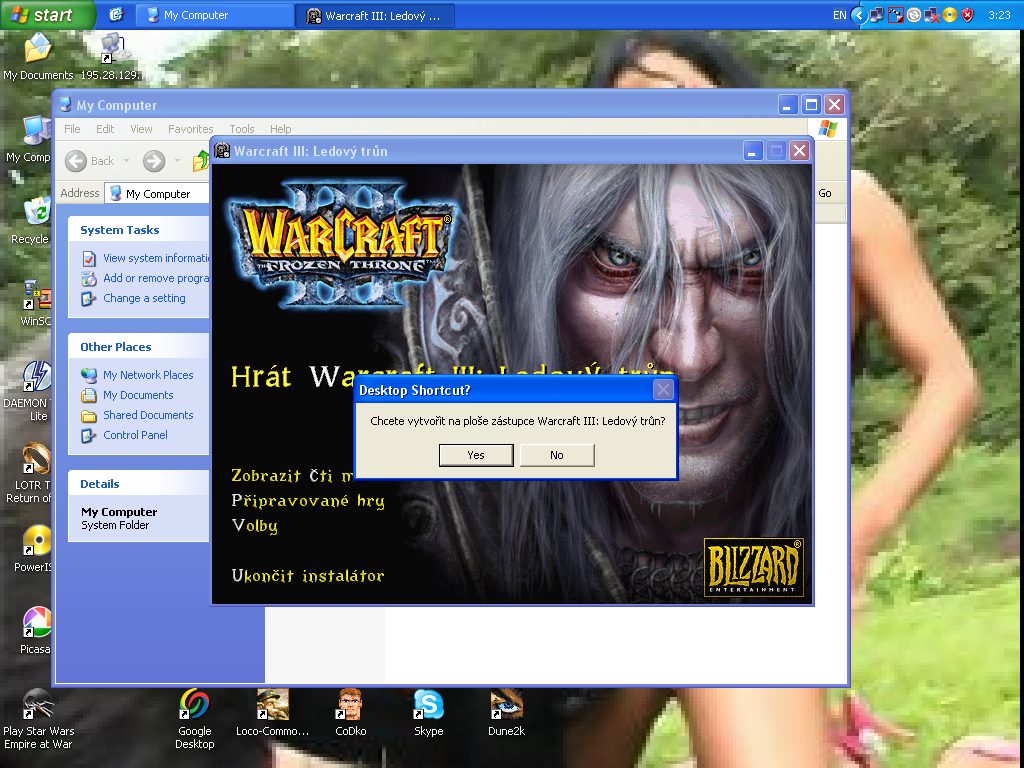Click Shared Documents folder icon

[x=89, y=416]
